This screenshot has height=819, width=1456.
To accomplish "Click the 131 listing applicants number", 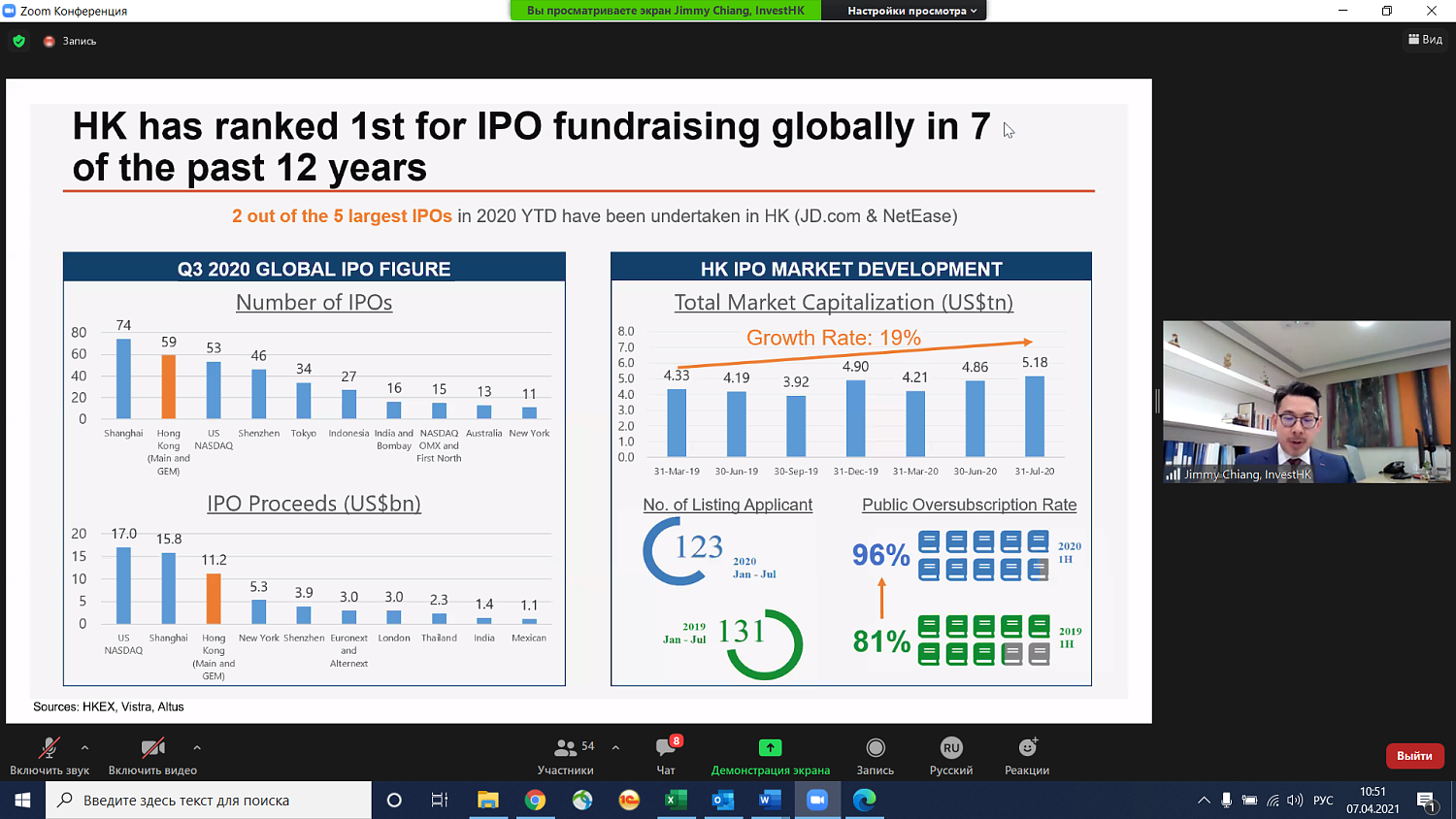I will pos(743,632).
